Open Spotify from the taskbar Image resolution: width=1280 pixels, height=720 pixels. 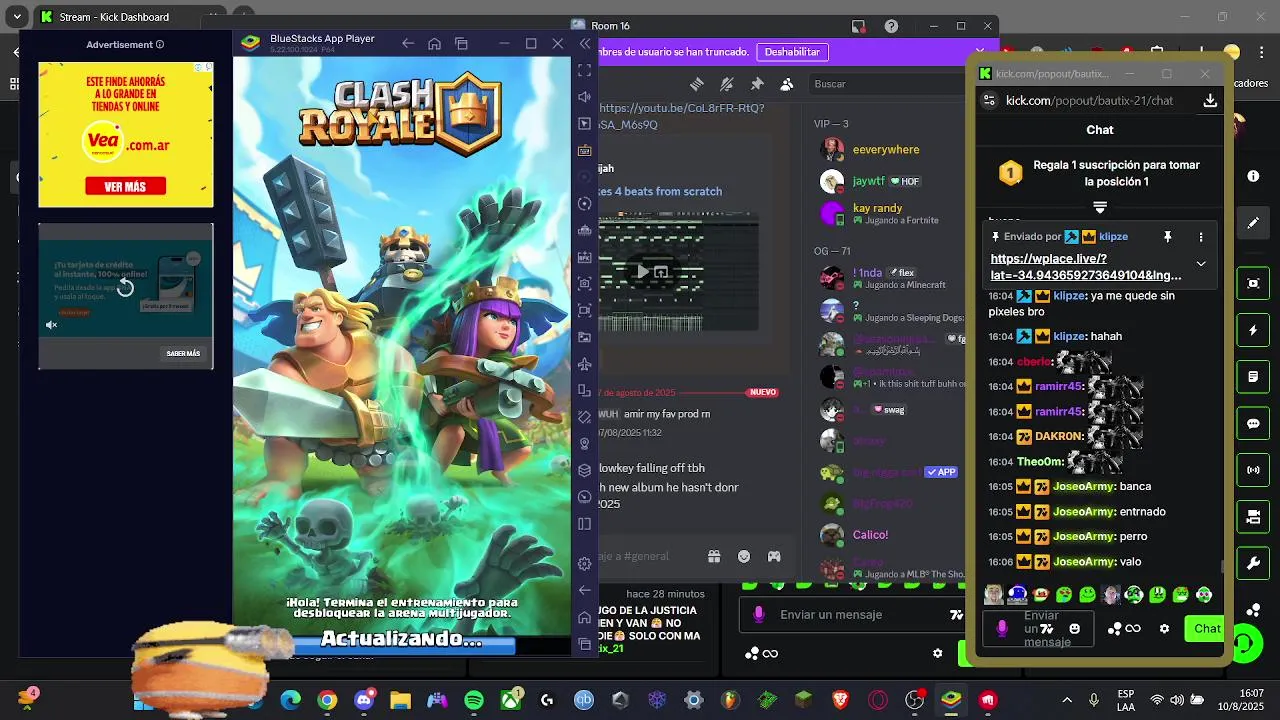tap(474, 700)
